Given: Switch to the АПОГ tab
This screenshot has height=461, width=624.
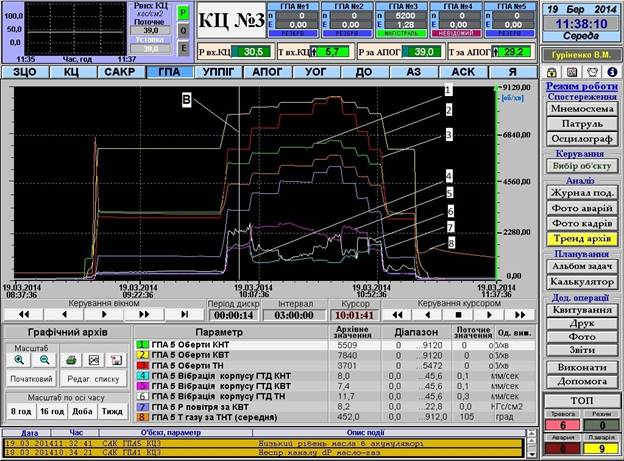Looking at the screenshot, I should [267, 72].
